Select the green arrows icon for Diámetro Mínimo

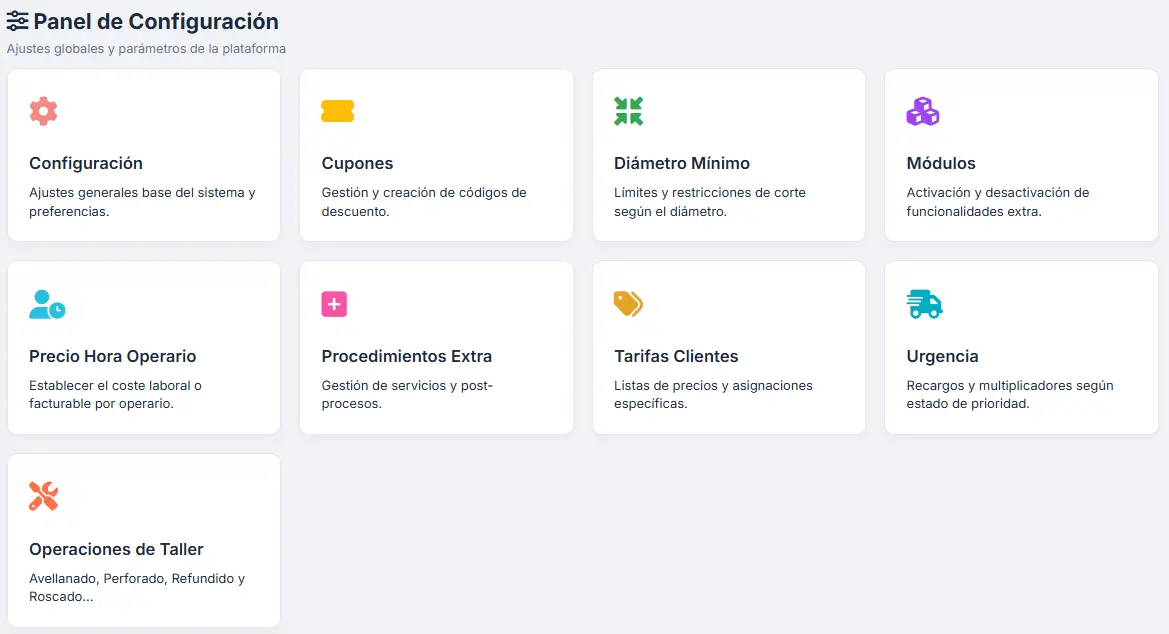tap(629, 111)
